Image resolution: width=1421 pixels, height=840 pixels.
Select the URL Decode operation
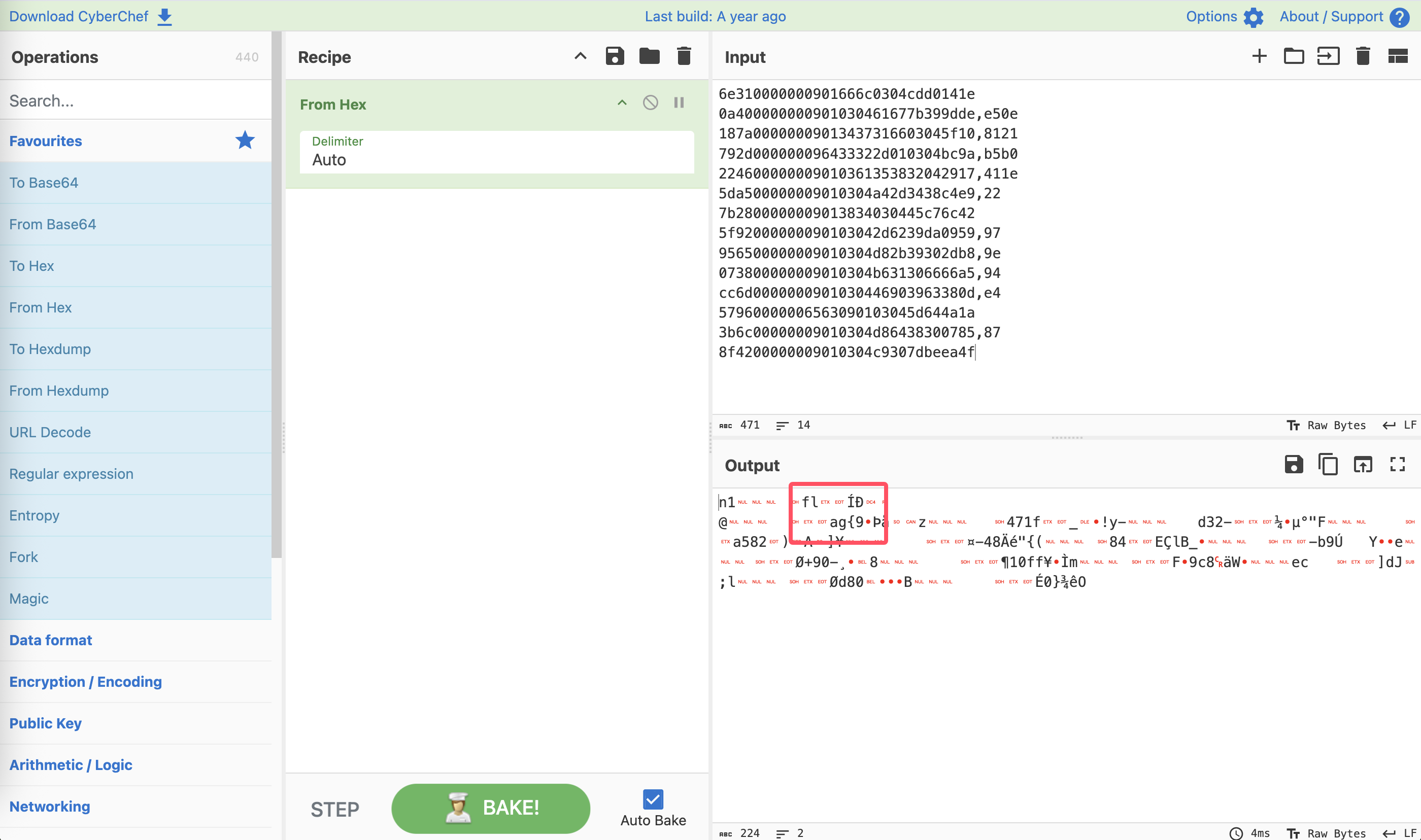[136, 433]
